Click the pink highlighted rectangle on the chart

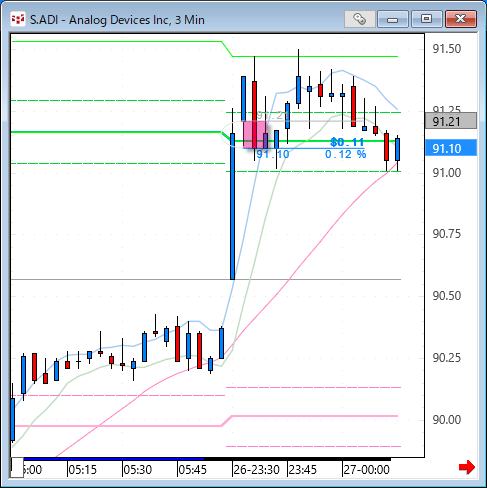pos(255,134)
